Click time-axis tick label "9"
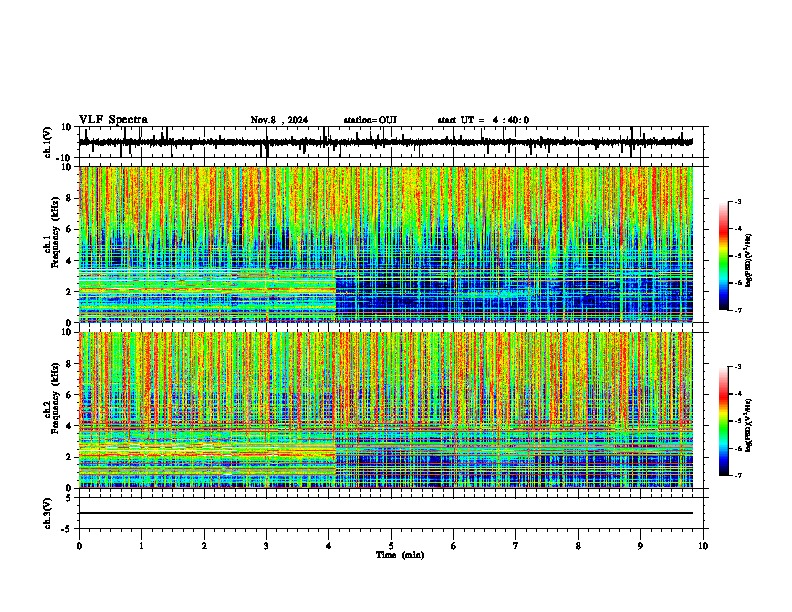Image resolution: width=792 pixels, height=612 pixels. (x=640, y=546)
